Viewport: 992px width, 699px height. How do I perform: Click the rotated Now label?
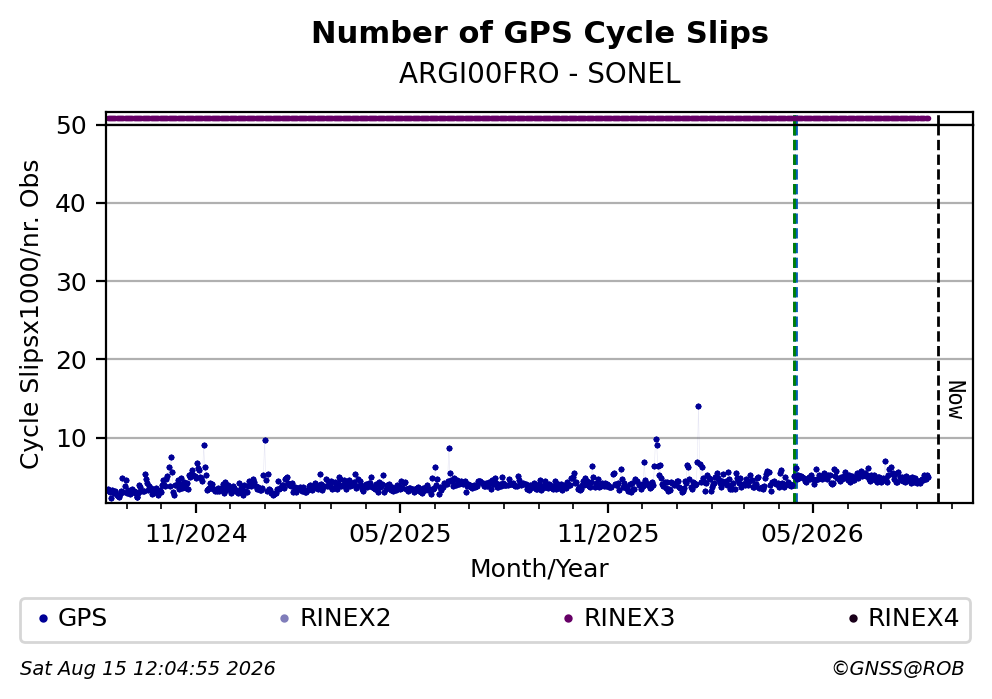(x=957, y=400)
